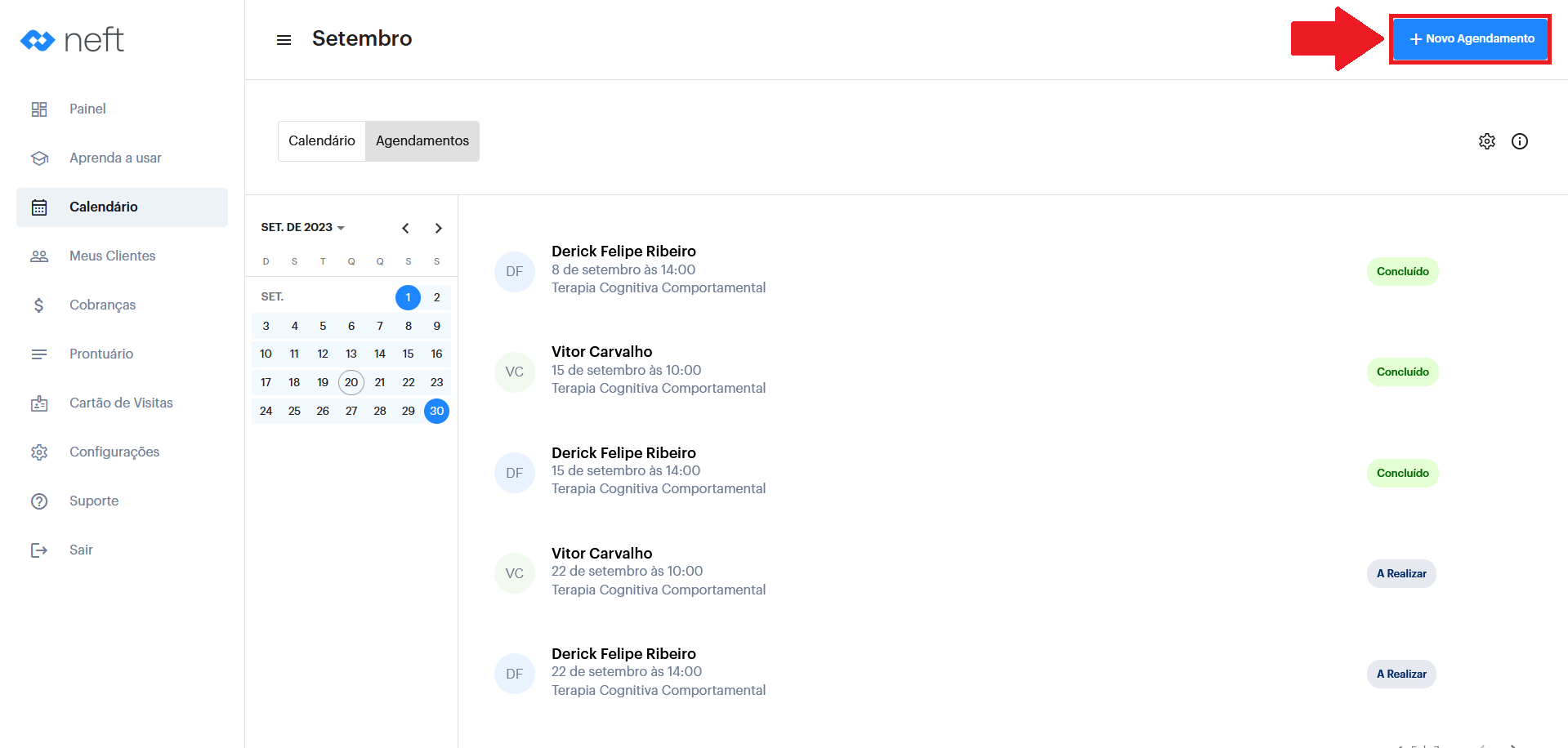Switch to the Calendário tab

tap(322, 141)
